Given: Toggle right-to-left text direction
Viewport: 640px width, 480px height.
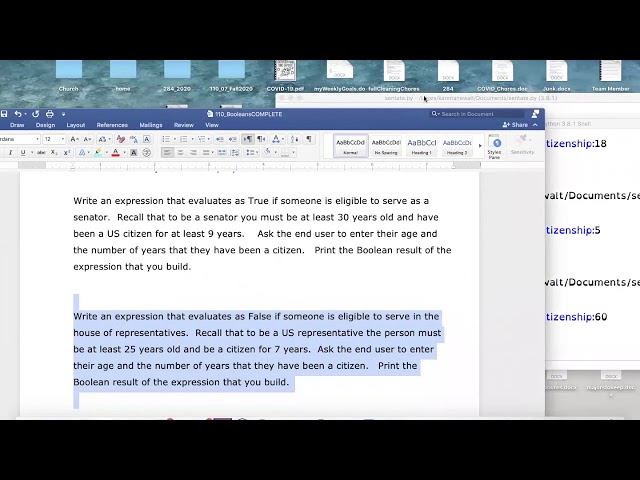Looking at the screenshot, I should coord(261,139).
